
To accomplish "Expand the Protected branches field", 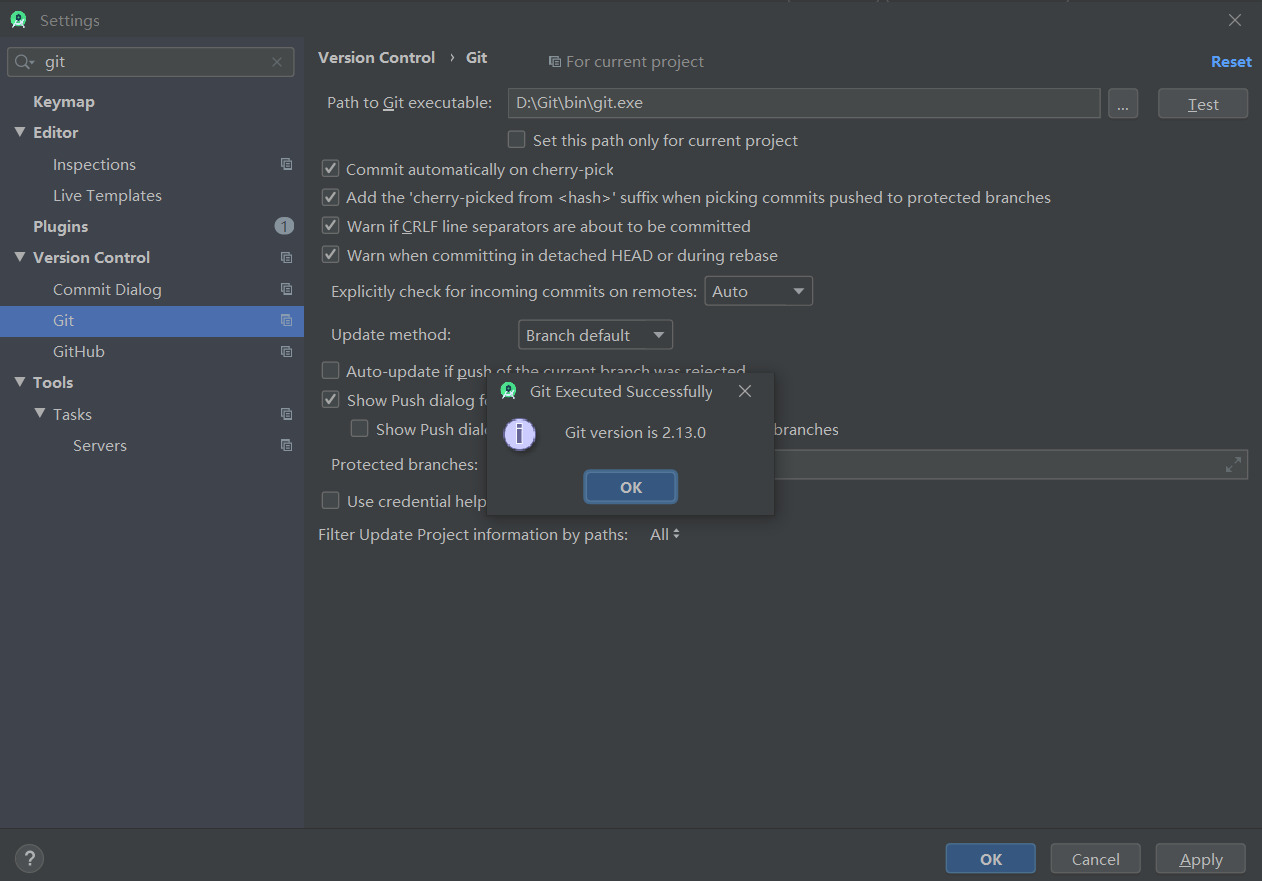I will coord(1233,464).
